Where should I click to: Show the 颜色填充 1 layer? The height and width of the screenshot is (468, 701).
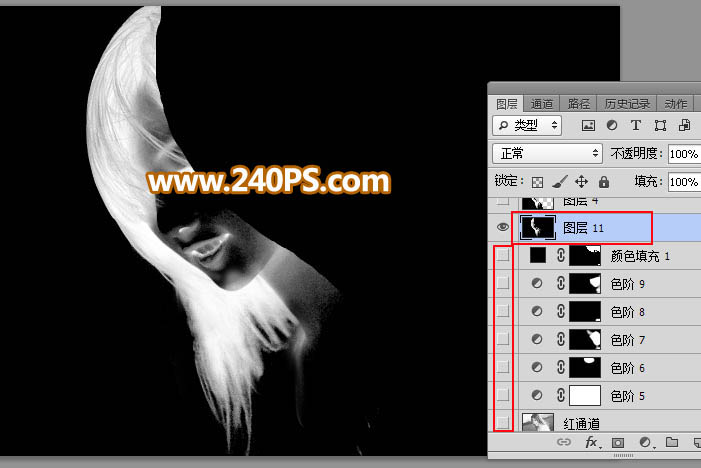pyautogui.click(x=503, y=255)
